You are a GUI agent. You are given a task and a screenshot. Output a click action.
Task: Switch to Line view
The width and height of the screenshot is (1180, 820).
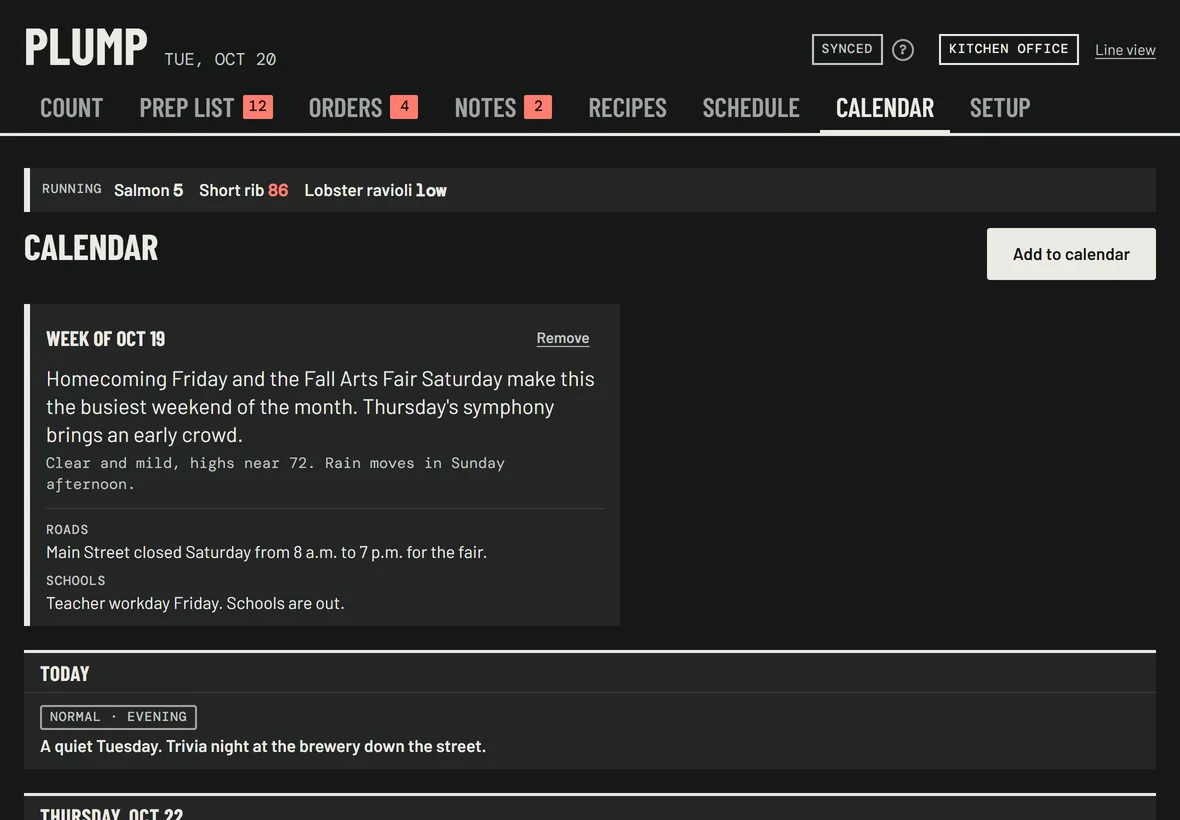click(x=1125, y=50)
